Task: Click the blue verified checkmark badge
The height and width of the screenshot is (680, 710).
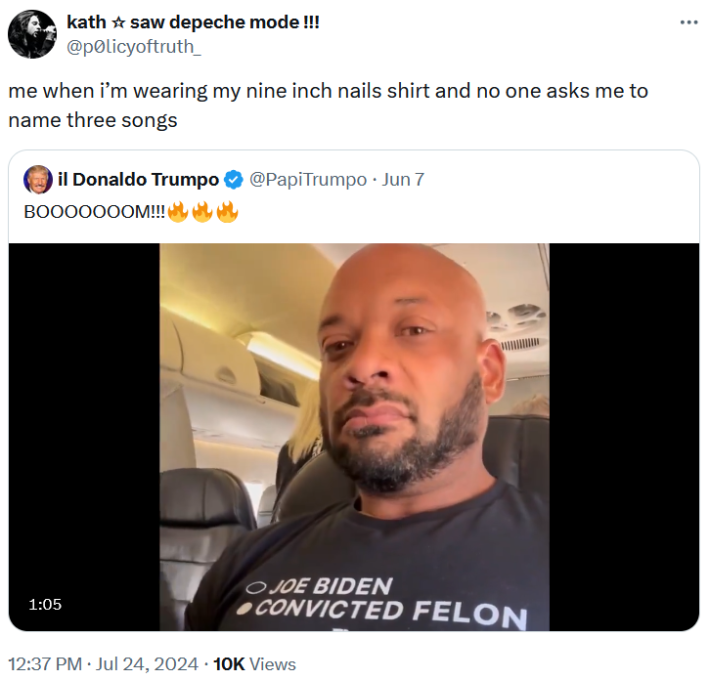Action: coord(233,180)
